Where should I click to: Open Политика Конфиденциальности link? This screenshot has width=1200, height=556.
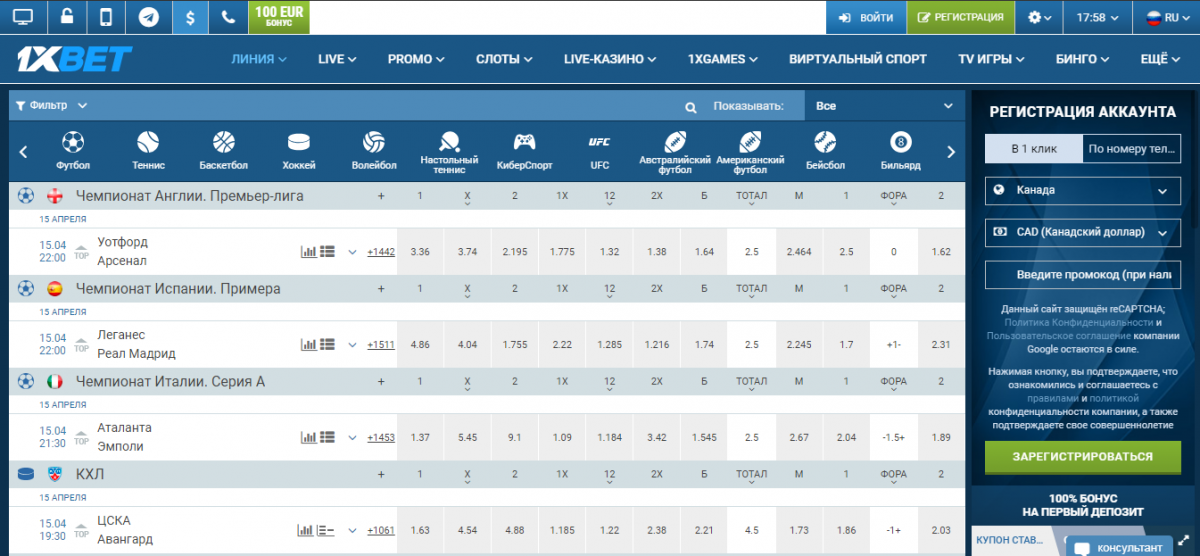pos(1078,323)
